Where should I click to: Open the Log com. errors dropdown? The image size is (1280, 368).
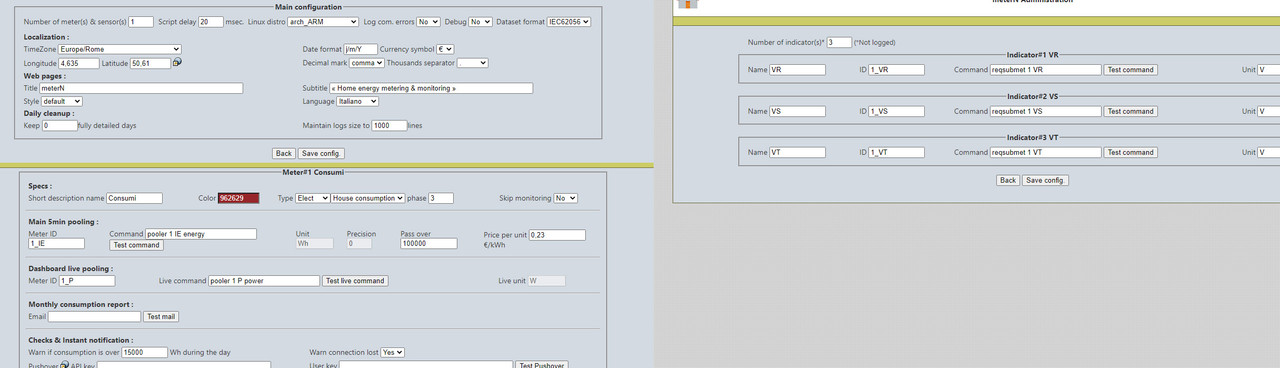point(428,21)
